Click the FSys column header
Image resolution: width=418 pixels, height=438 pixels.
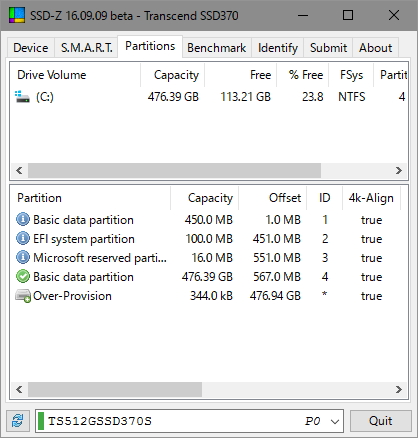[351, 75]
